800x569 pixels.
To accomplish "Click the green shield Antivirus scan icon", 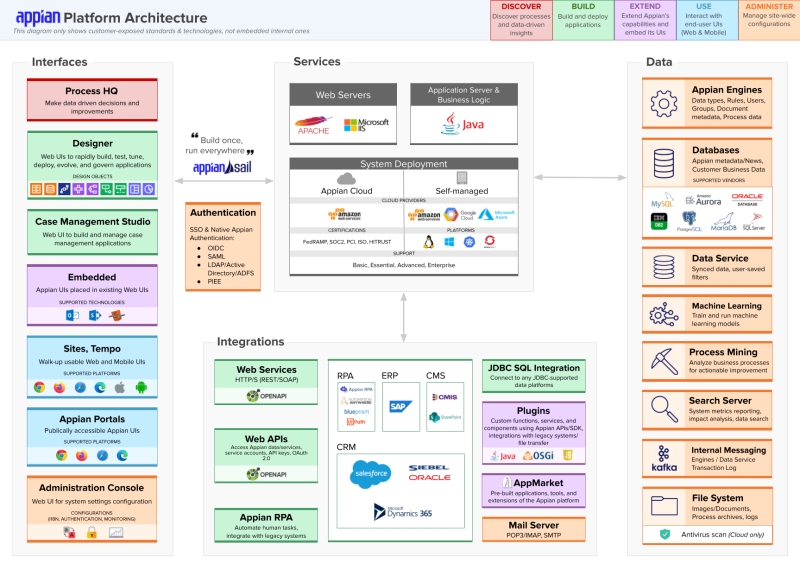I will point(665,534).
